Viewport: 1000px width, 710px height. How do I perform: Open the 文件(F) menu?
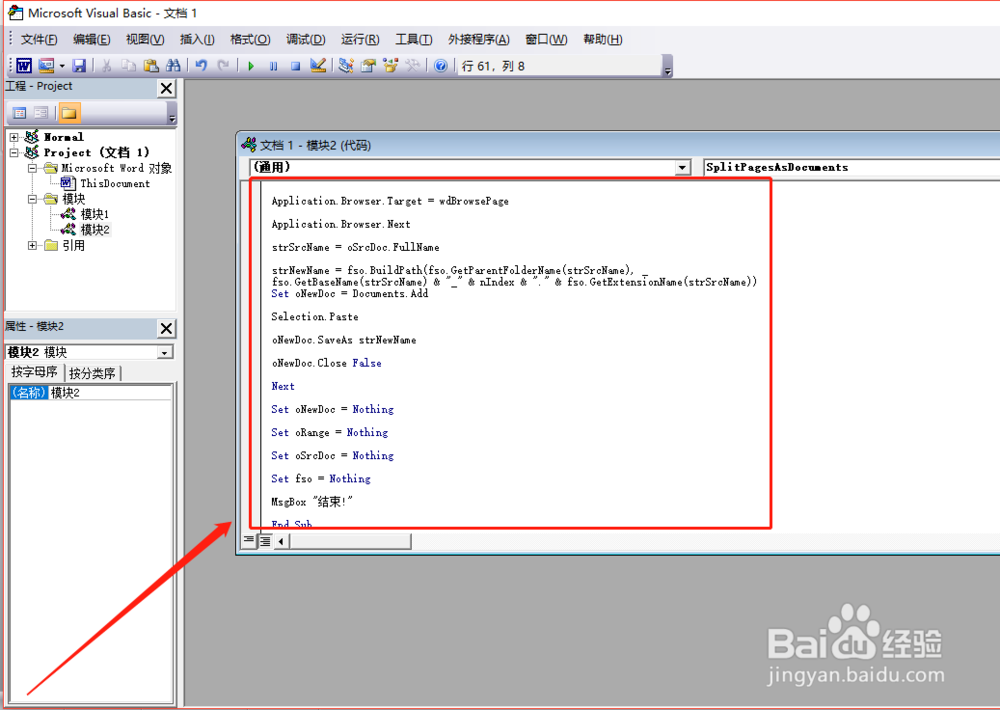[39, 40]
